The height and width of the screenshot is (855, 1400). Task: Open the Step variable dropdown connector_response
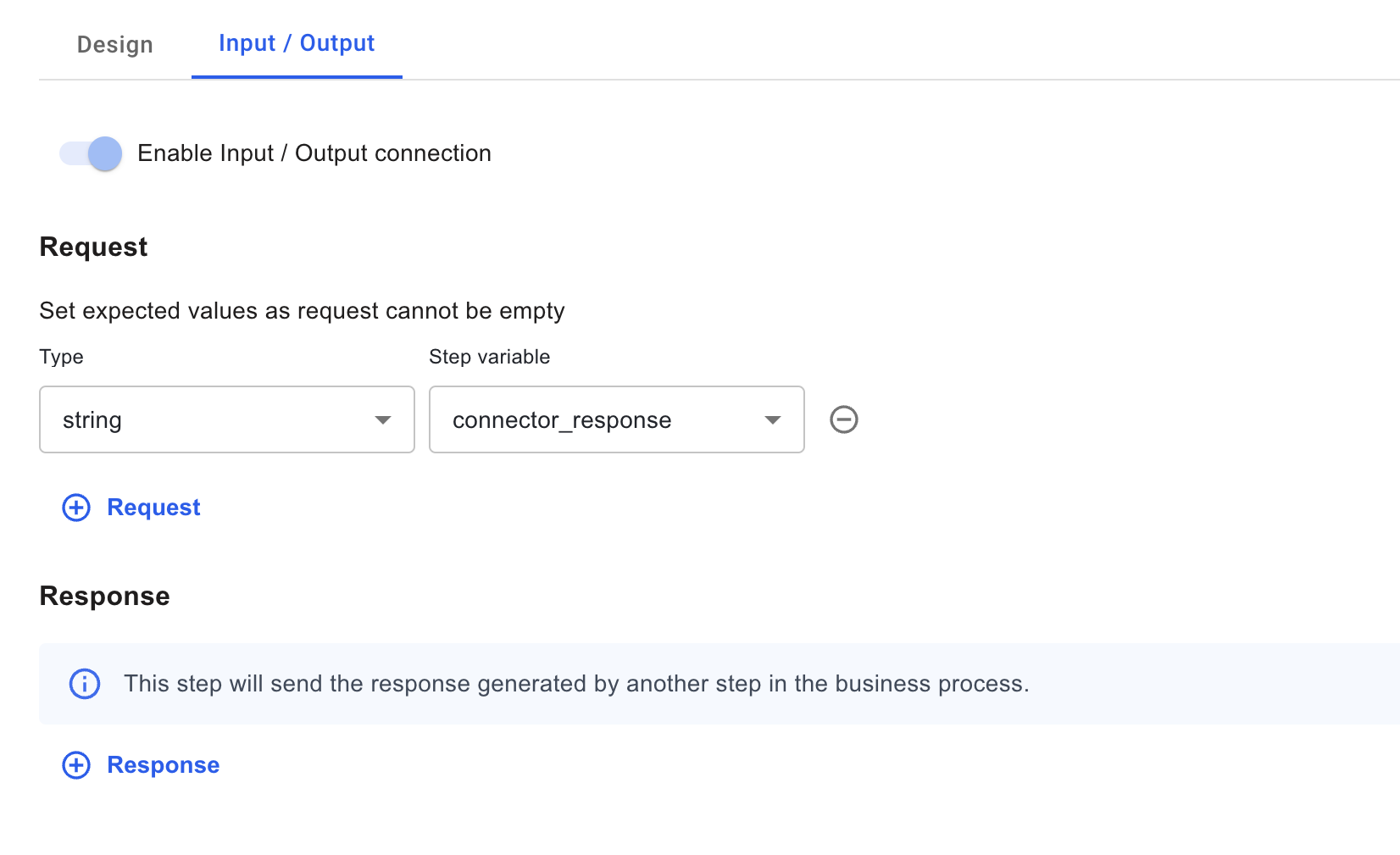[617, 419]
